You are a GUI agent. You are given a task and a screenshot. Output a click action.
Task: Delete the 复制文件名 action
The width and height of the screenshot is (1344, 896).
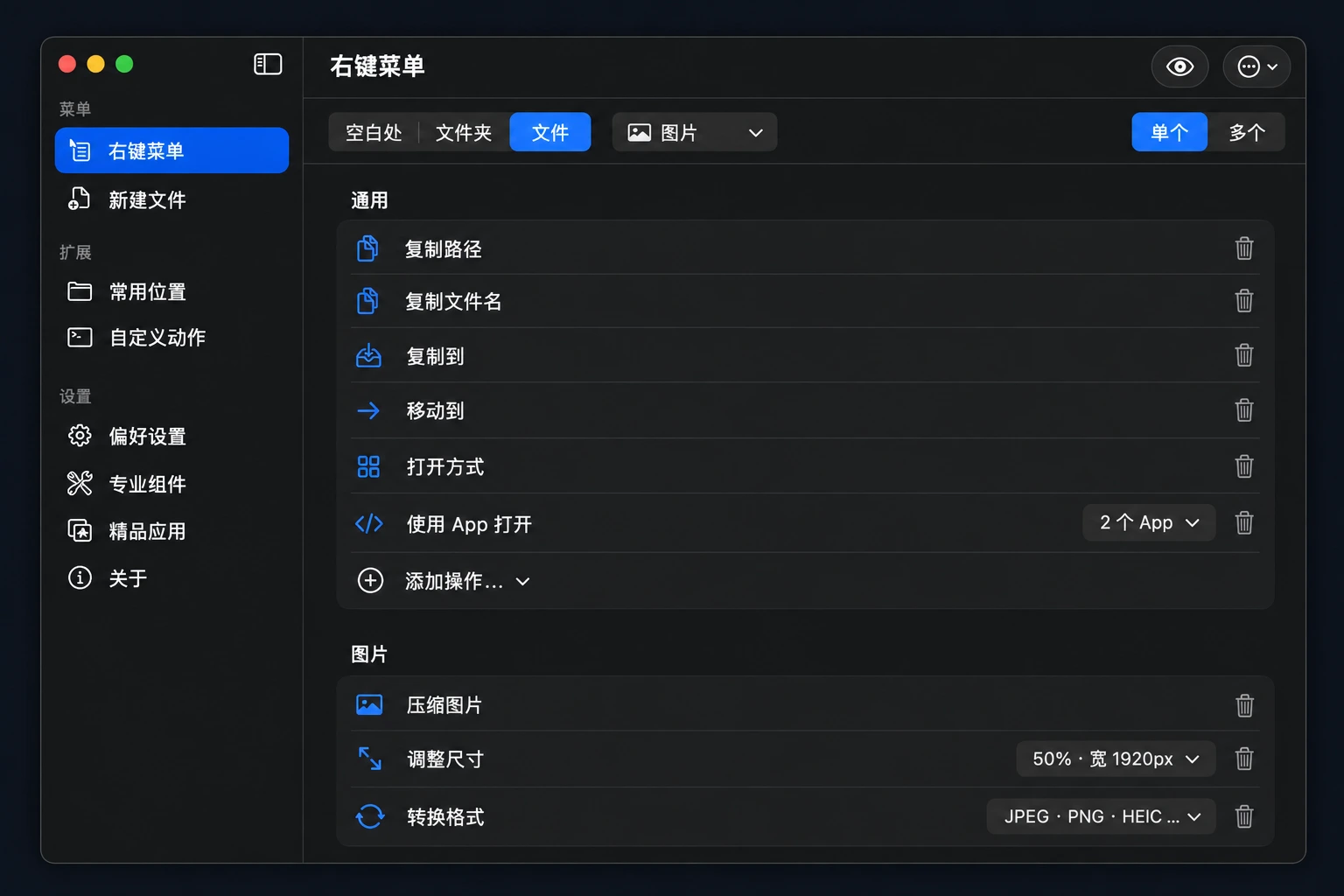click(1244, 301)
